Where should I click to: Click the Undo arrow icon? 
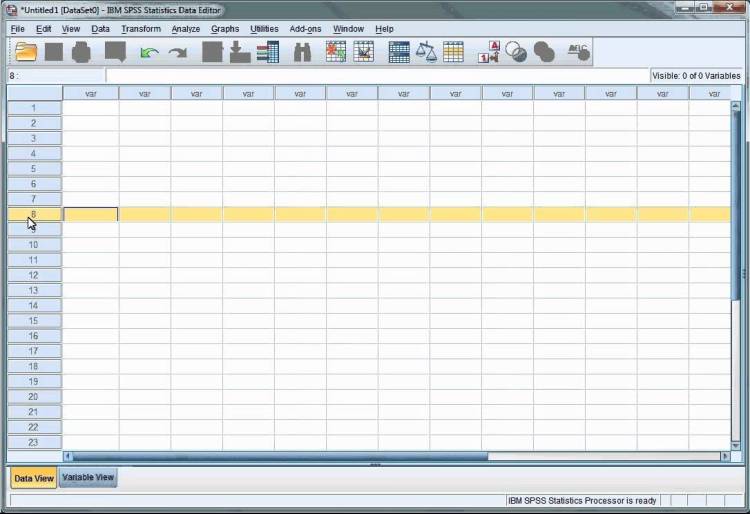click(150, 53)
